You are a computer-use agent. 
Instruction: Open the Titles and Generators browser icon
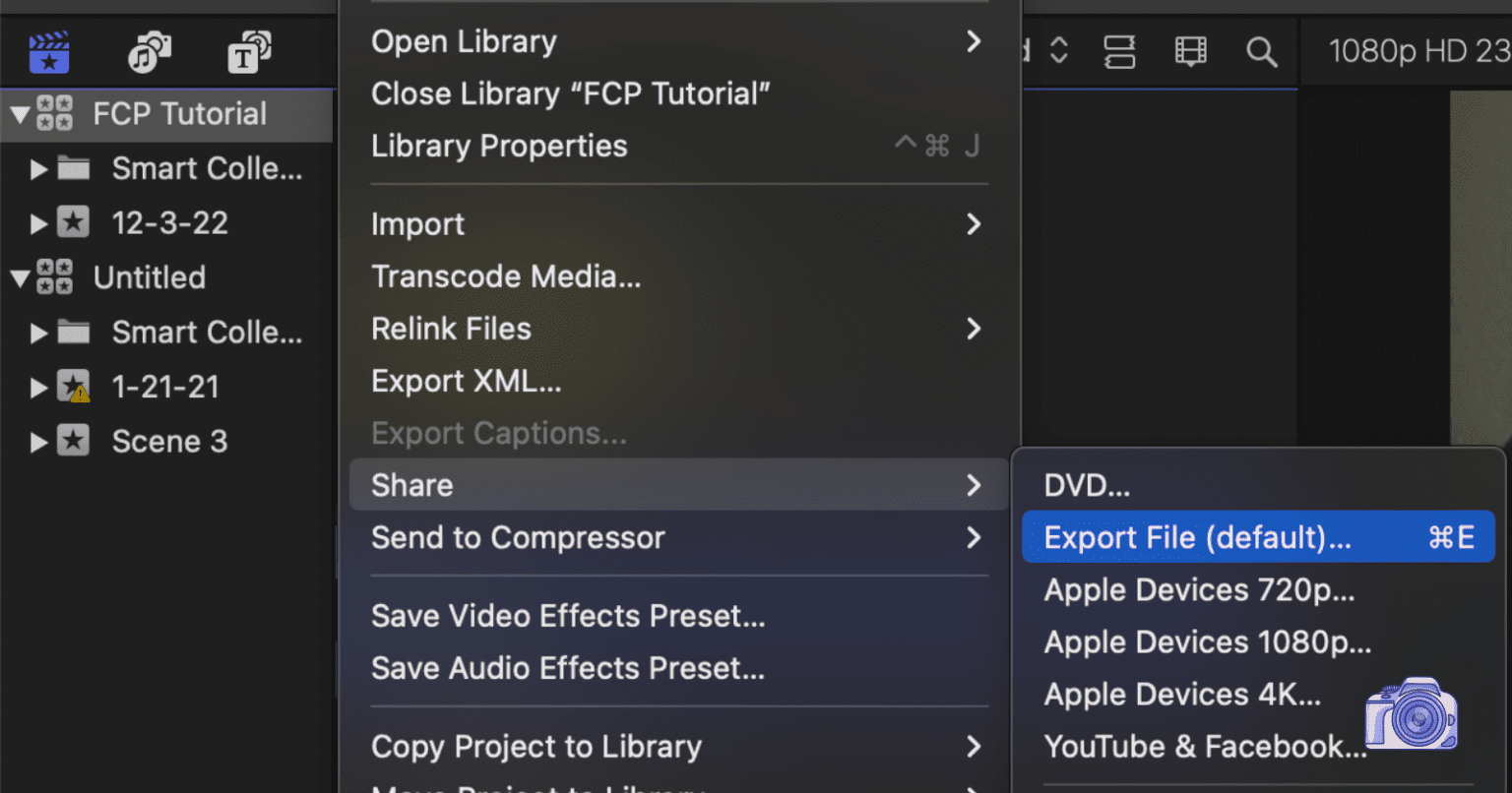(x=249, y=51)
